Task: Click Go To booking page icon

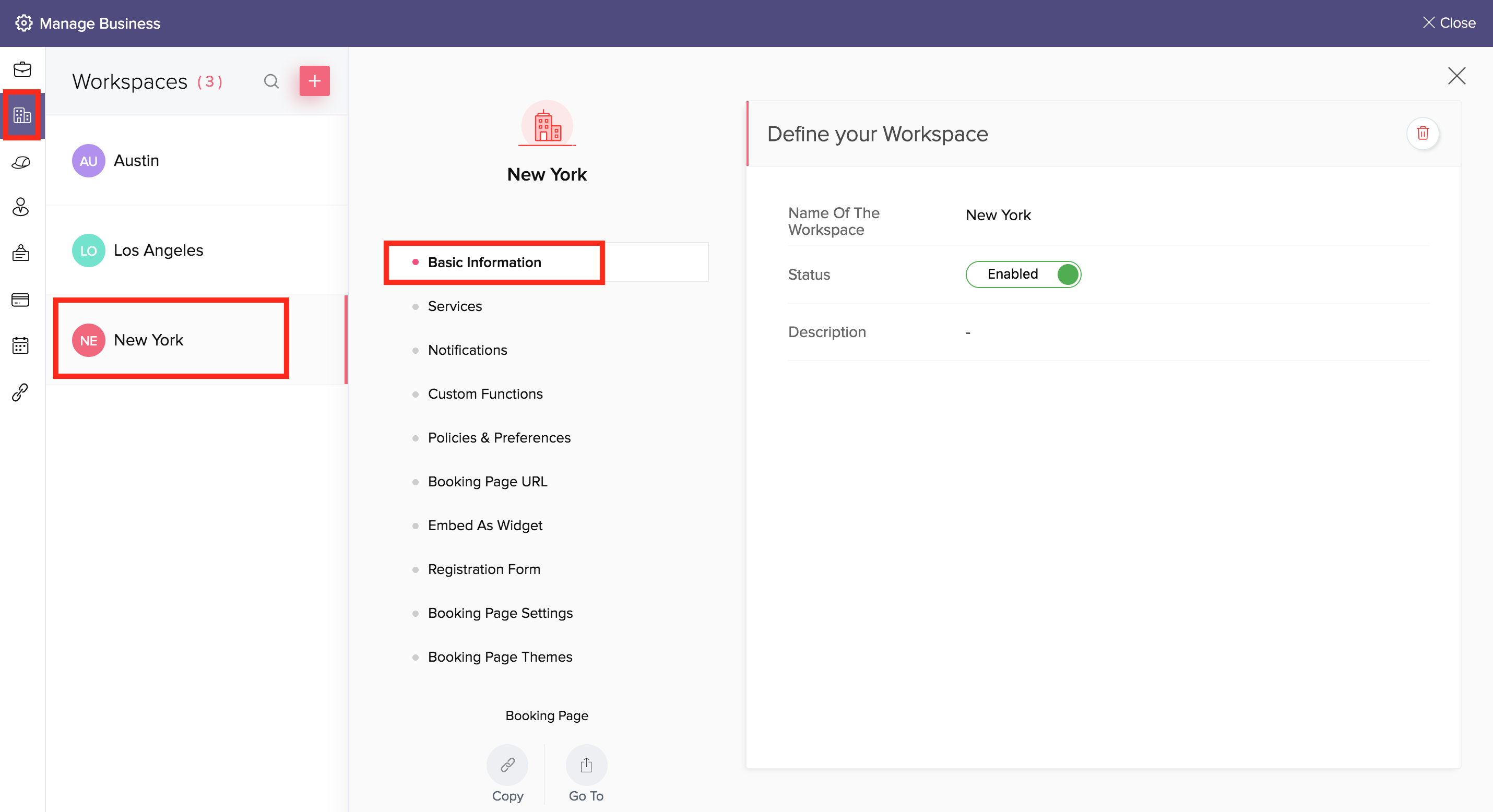Action: (x=586, y=765)
